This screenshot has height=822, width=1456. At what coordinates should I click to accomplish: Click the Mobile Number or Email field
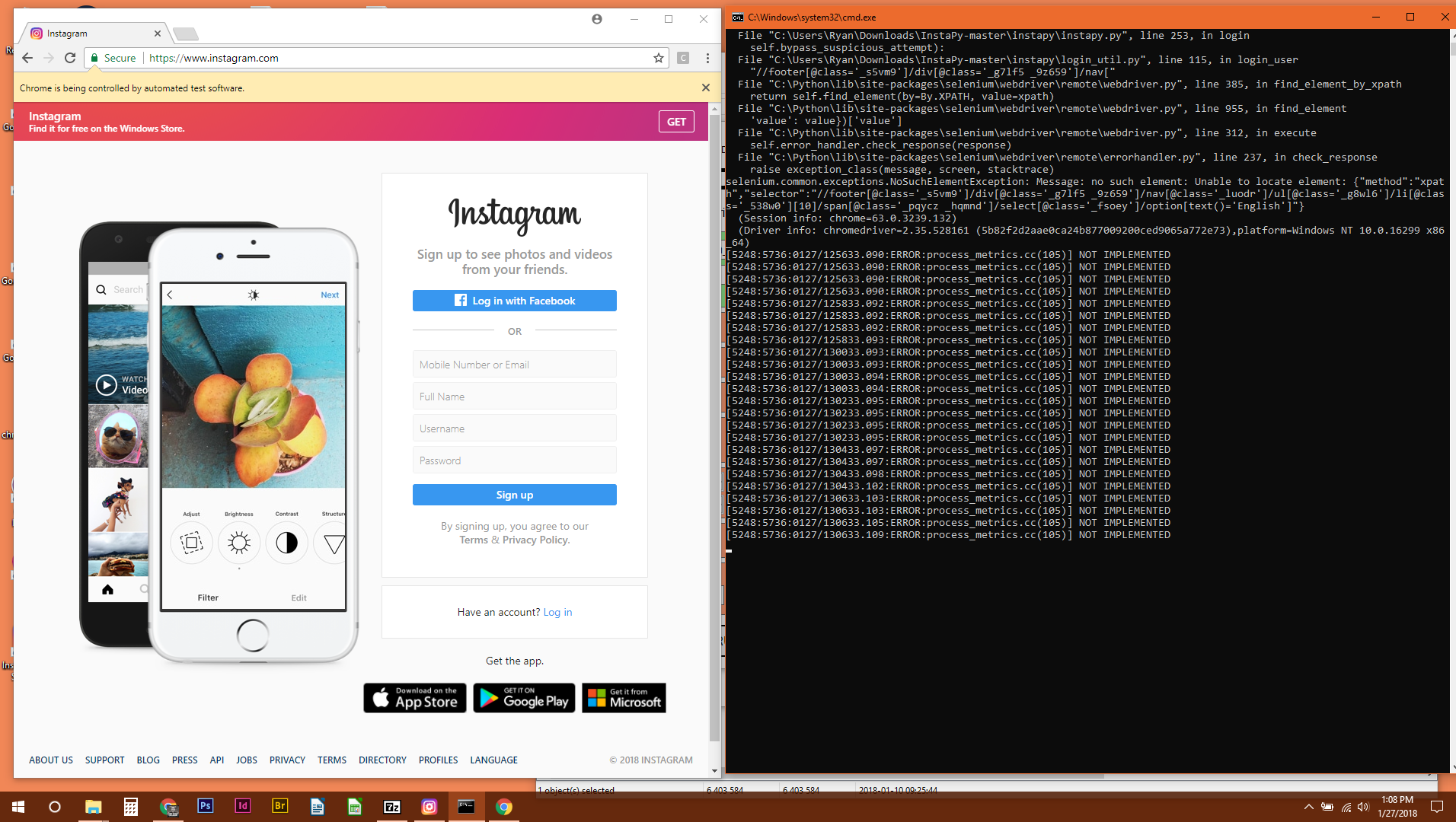[x=514, y=364]
